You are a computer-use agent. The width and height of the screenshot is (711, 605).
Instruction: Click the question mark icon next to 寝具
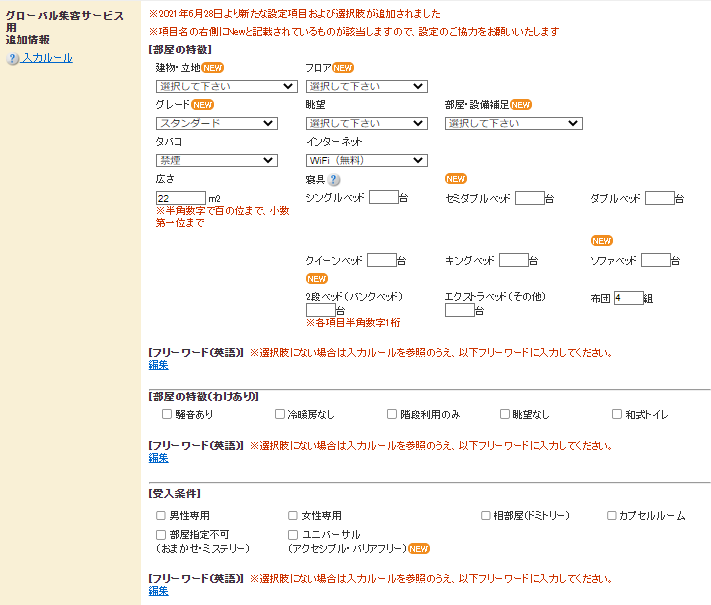tap(334, 180)
